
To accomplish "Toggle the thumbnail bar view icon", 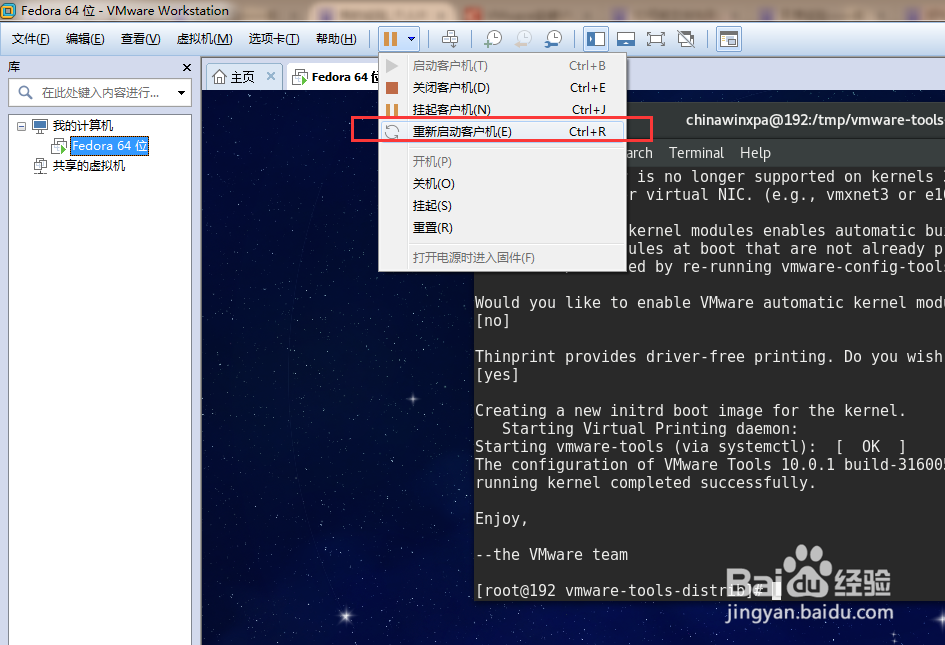I will (626, 39).
